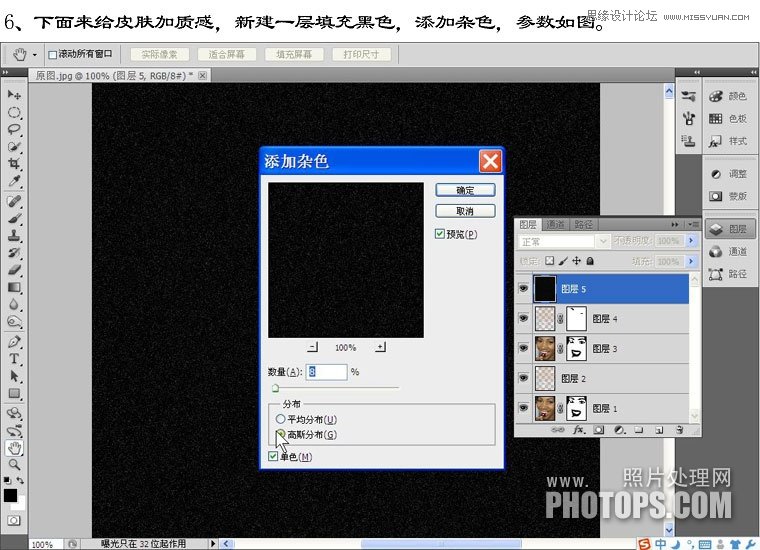Open the status bar info arrow menu

[x=212, y=544]
